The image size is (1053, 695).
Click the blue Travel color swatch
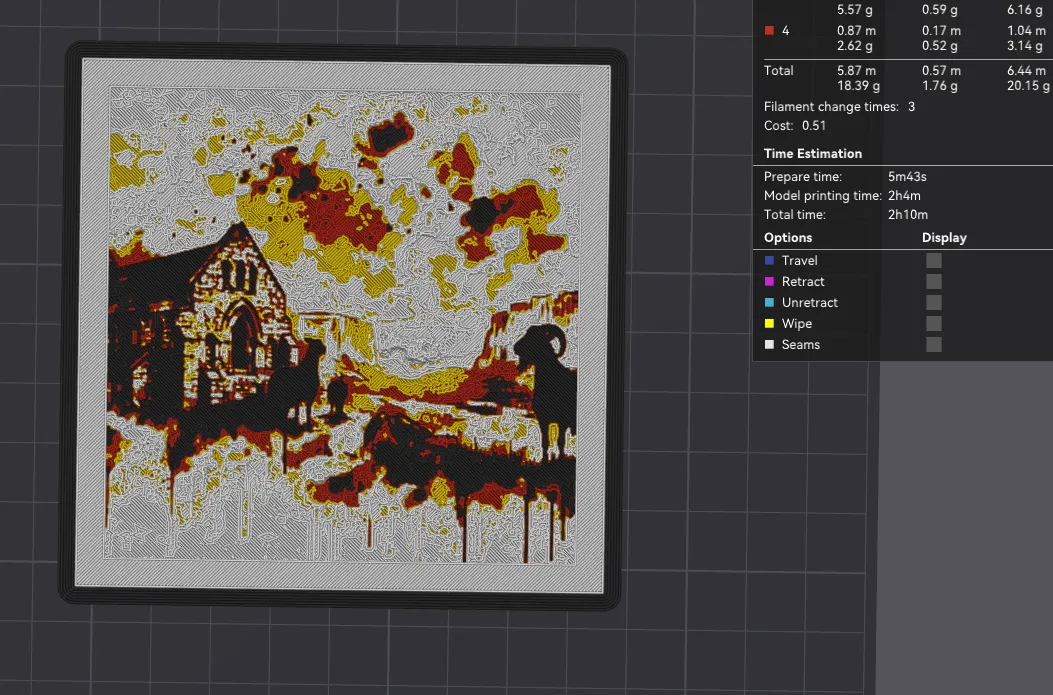(x=770, y=261)
